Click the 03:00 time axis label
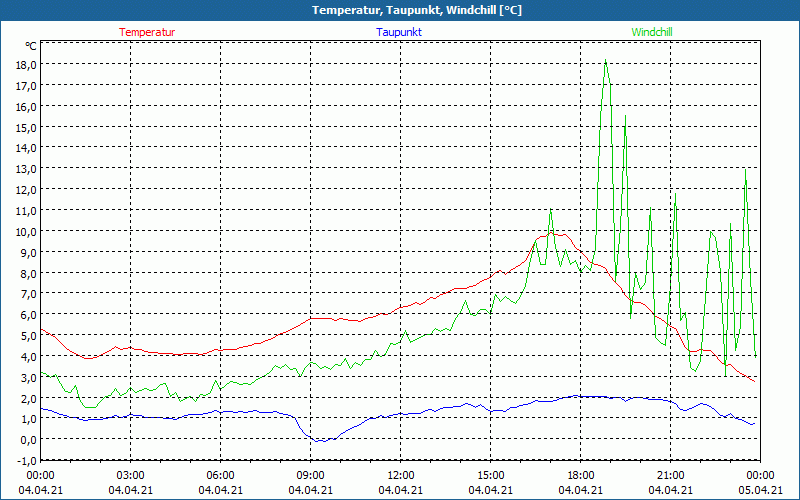Viewport: 800px width, 500px height. [131, 476]
